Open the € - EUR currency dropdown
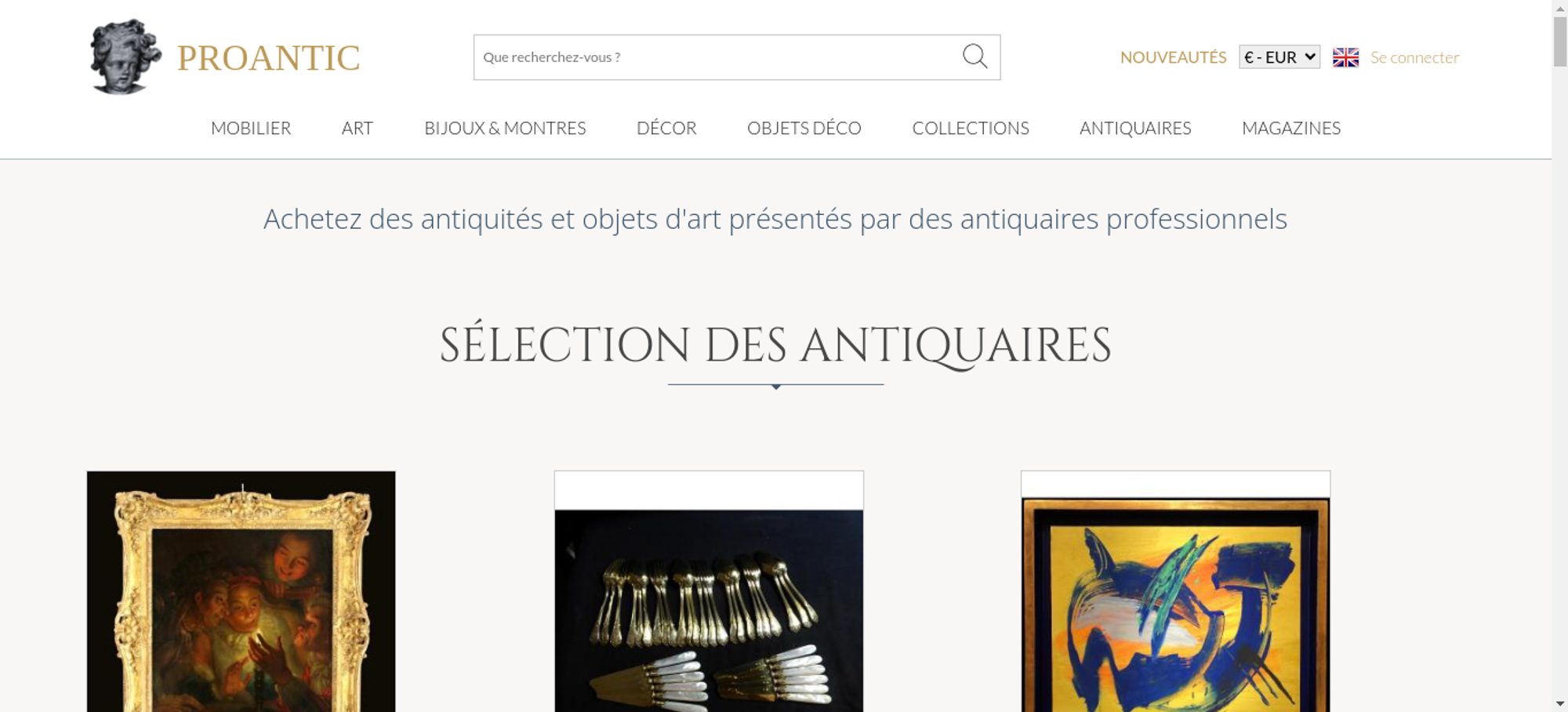Image resolution: width=1568 pixels, height=712 pixels. point(1279,57)
